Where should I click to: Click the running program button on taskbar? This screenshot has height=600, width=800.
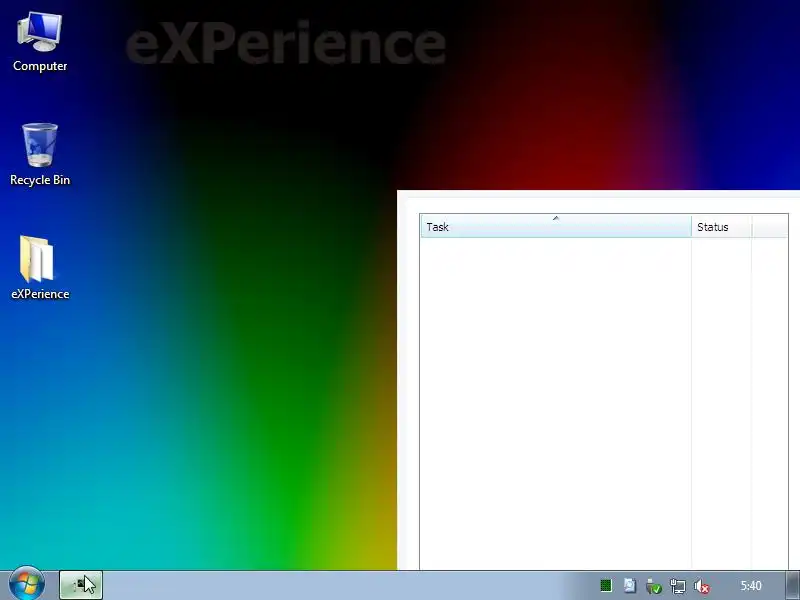pos(81,585)
